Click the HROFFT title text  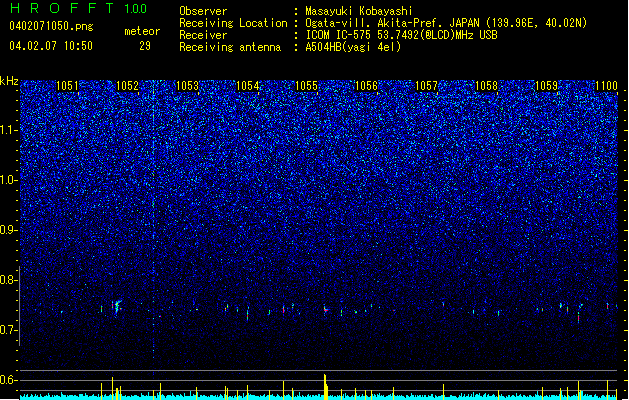(x=62, y=8)
